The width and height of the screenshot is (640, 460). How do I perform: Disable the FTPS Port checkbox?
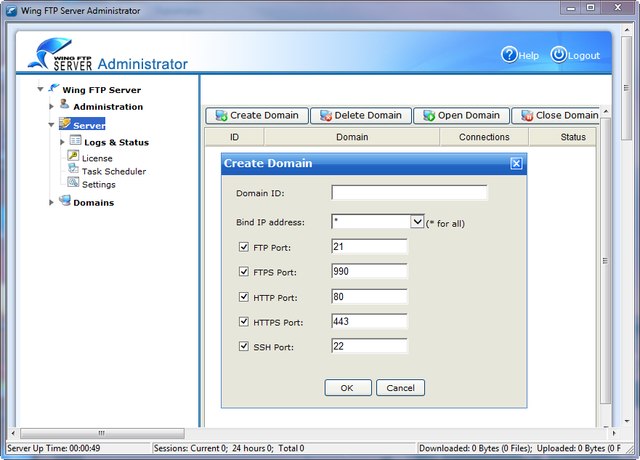(244, 271)
